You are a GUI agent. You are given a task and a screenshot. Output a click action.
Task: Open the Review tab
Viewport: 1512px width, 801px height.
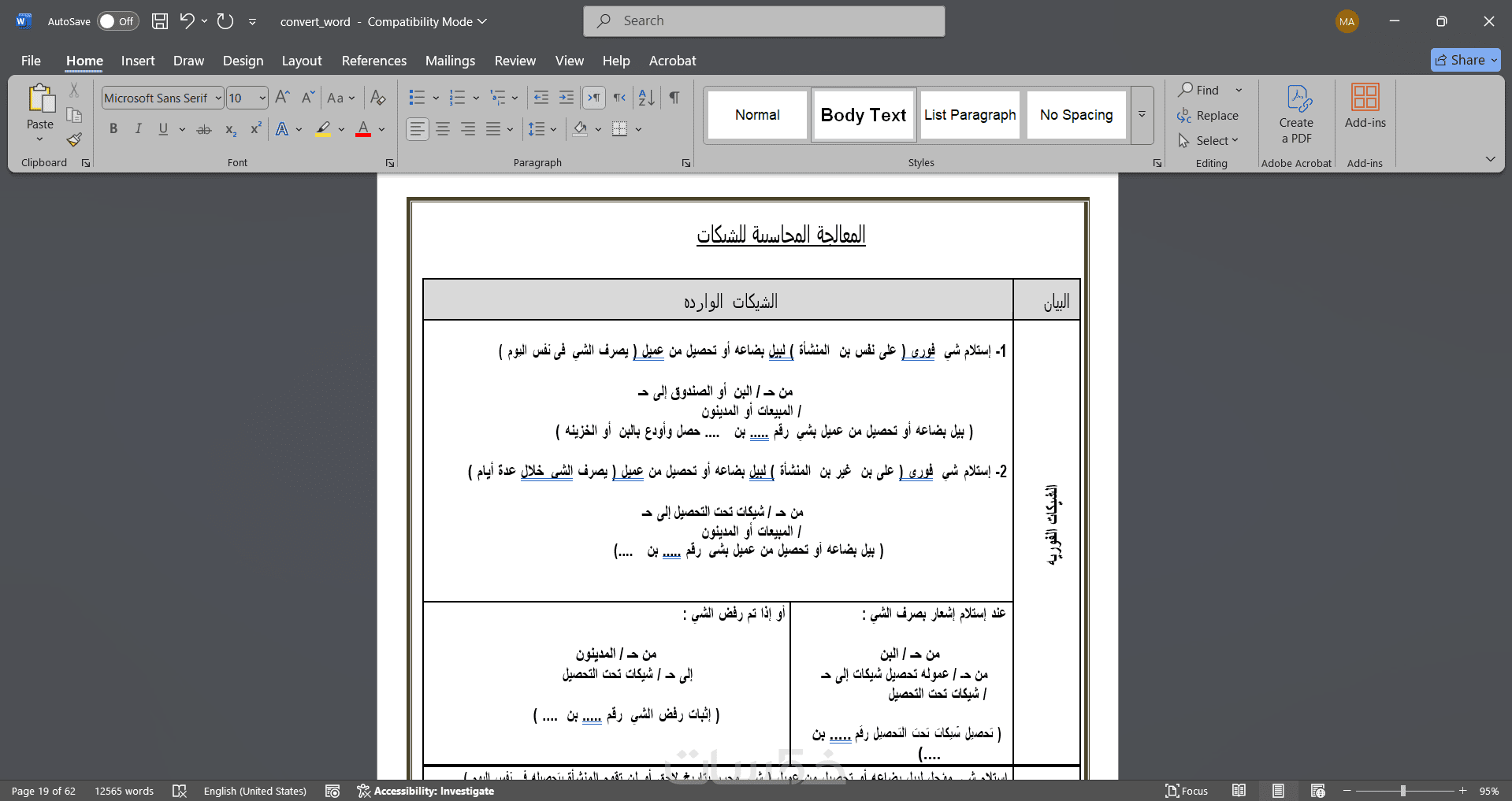tap(515, 61)
